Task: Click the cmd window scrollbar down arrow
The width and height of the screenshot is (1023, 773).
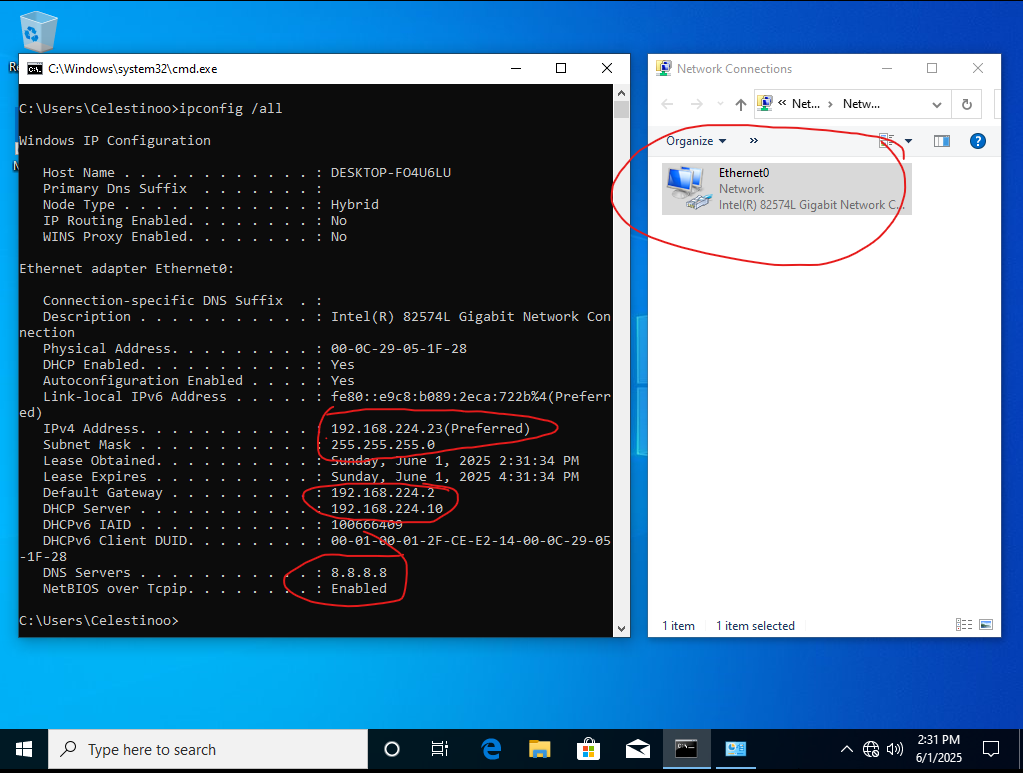Action: (x=621, y=628)
